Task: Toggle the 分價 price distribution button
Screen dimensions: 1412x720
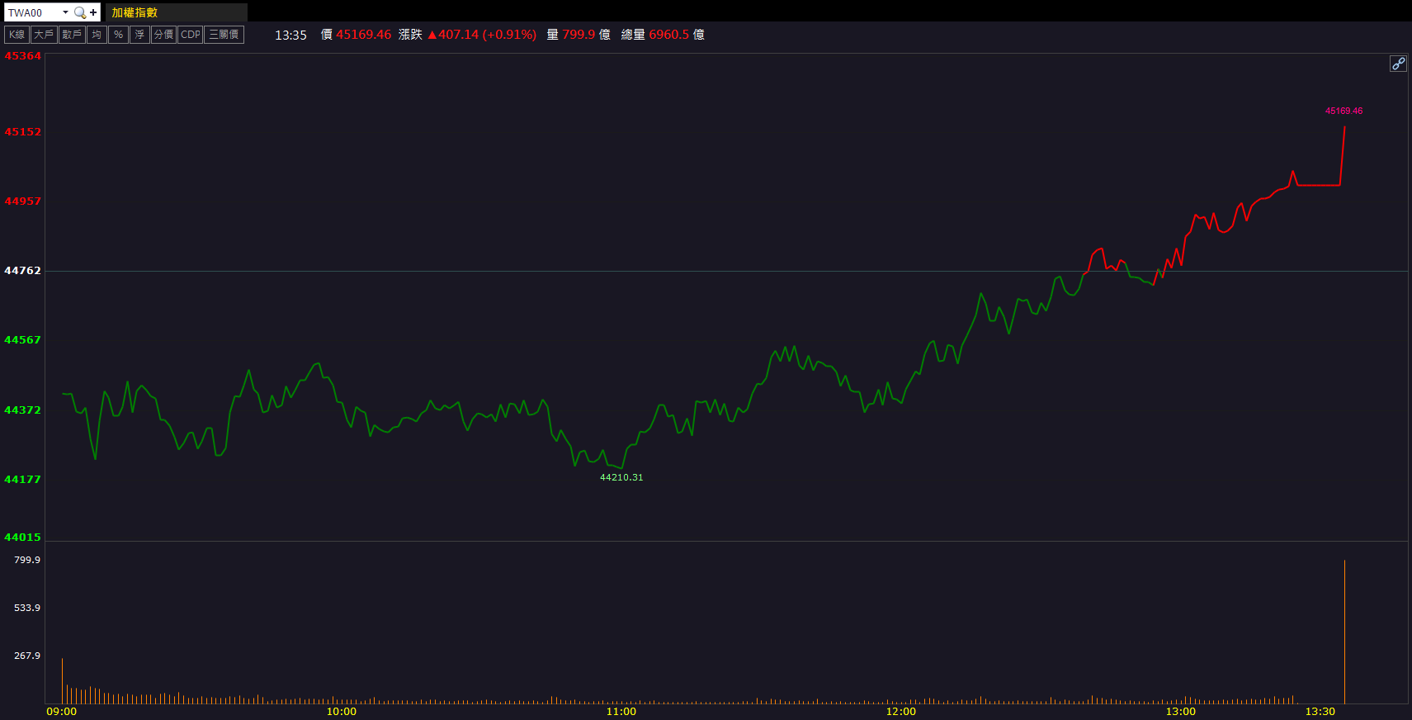Action: (163, 34)
